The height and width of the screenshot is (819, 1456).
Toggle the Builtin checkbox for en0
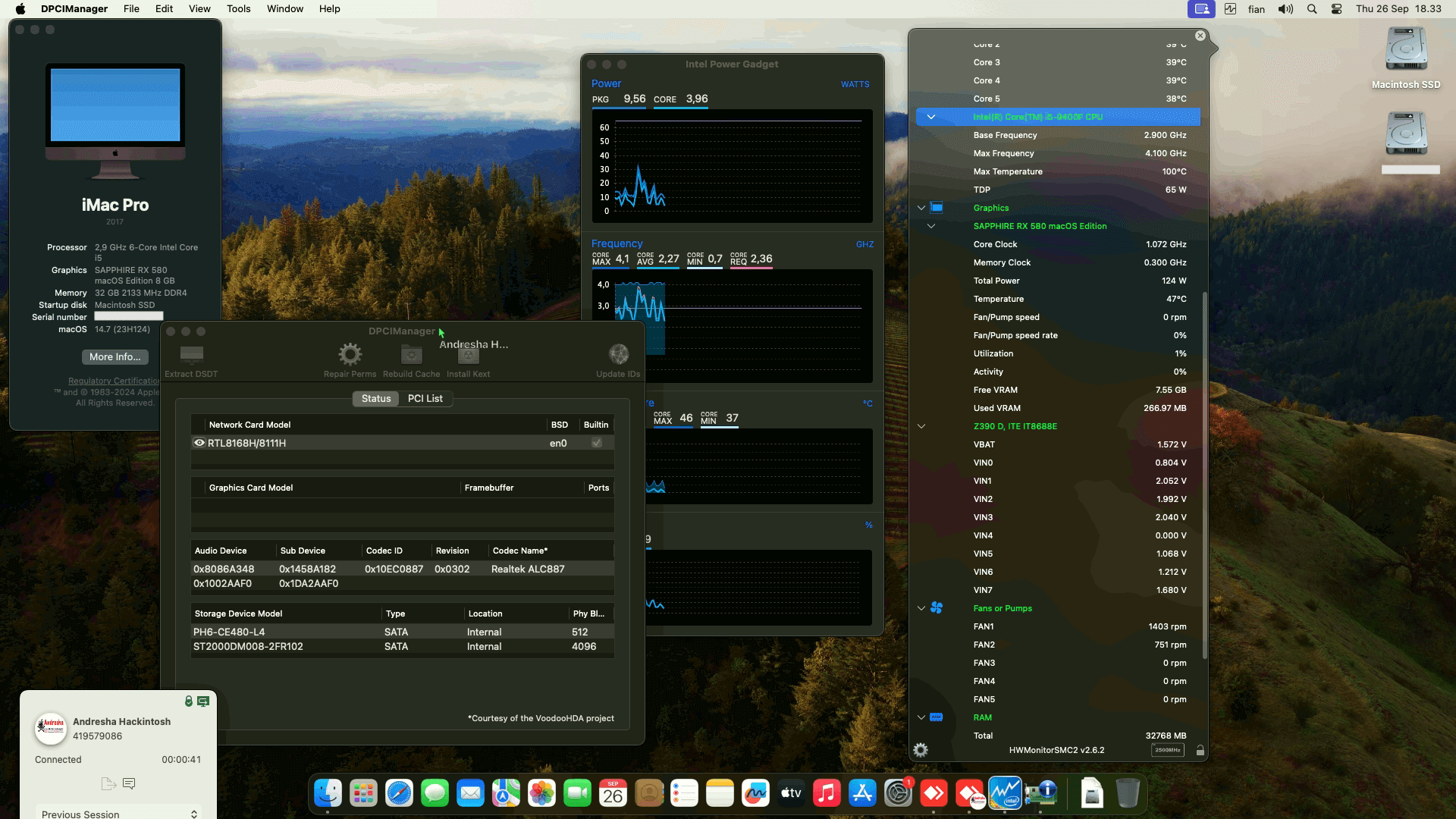[x=597, y=443]
